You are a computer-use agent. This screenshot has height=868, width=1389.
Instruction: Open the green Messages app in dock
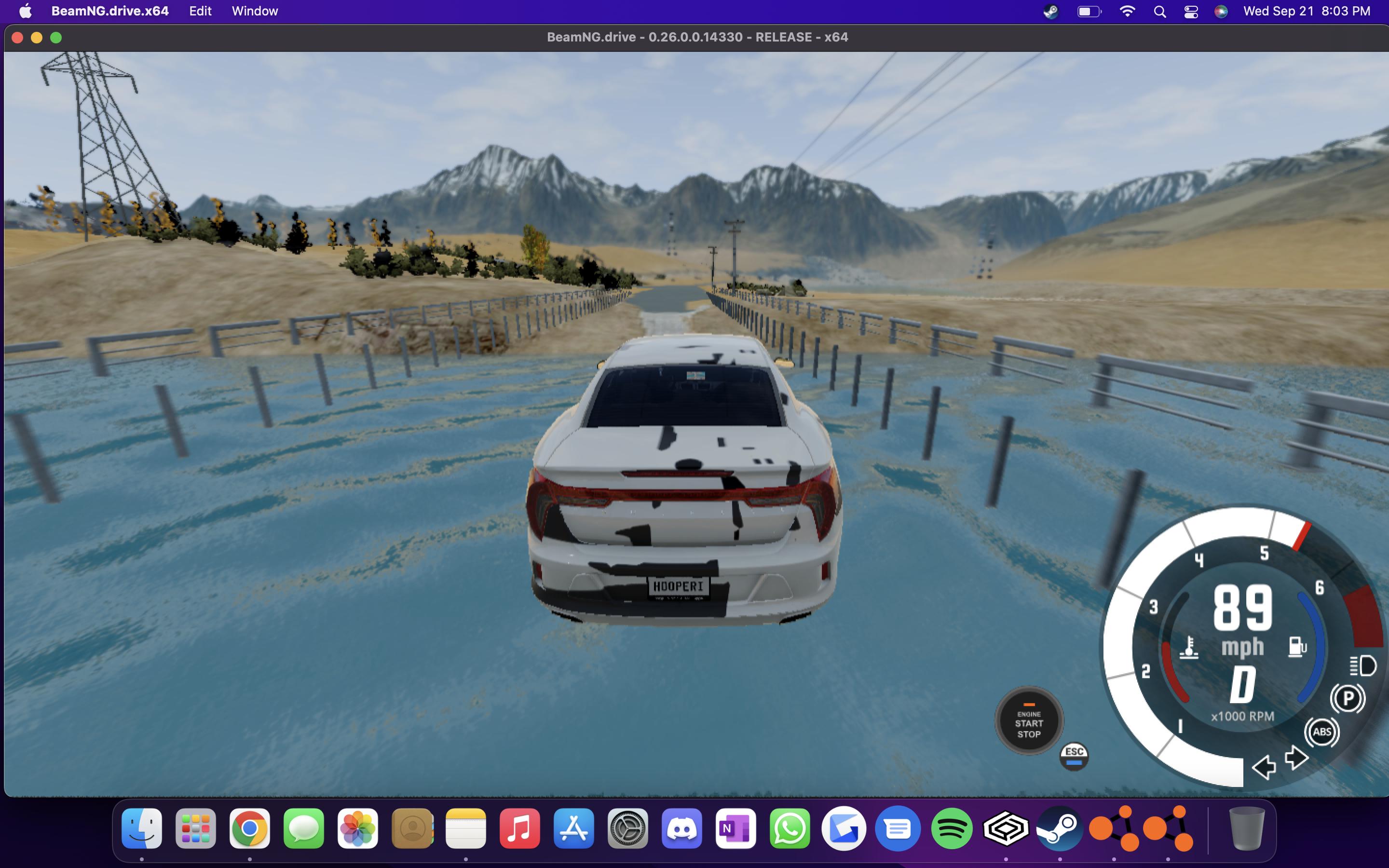click(x=304, y=828)
